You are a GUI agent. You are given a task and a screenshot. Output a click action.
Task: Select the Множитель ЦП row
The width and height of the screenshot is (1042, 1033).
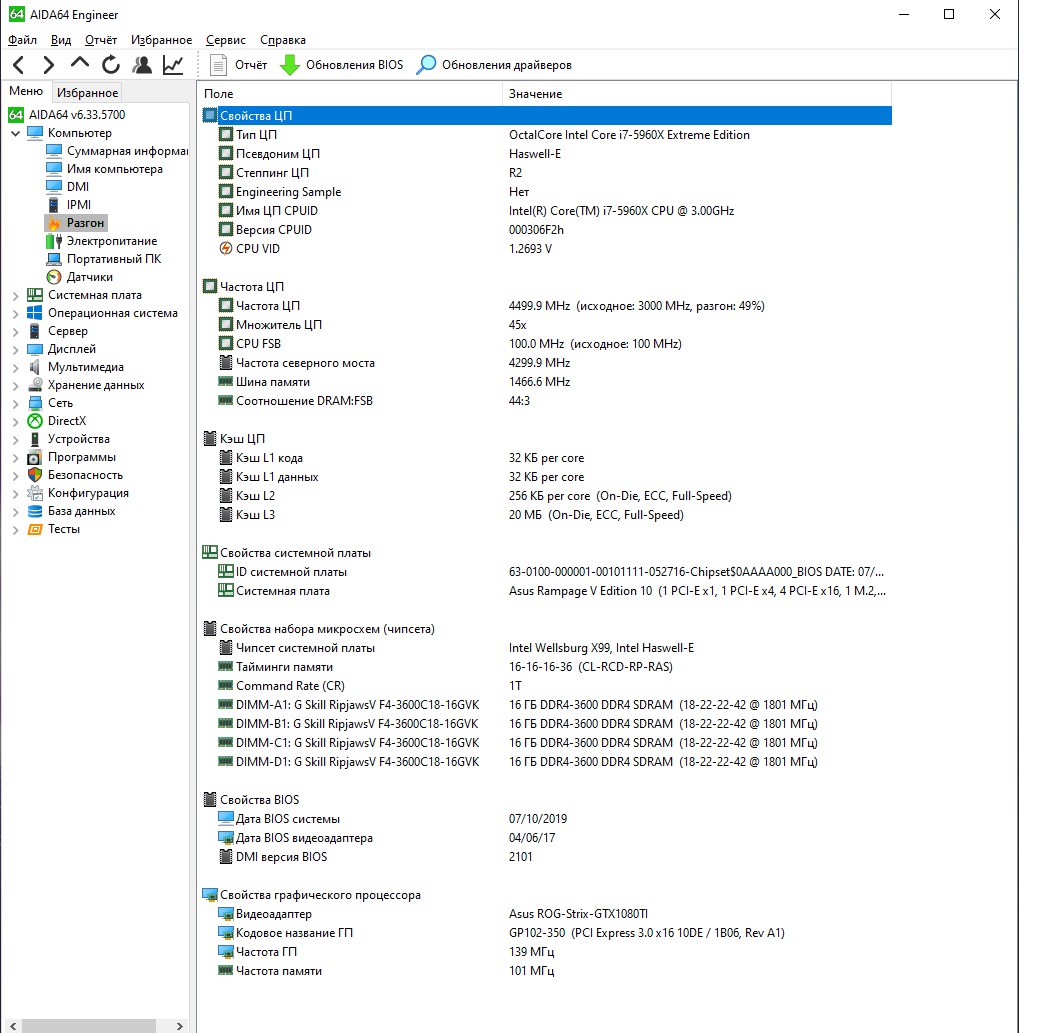[546, 324]
